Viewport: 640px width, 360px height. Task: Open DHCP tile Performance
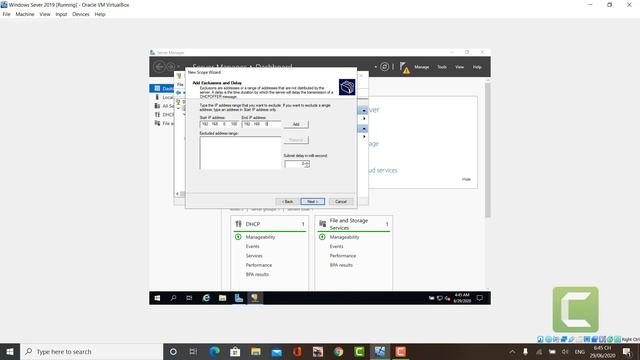pos(259,265)
